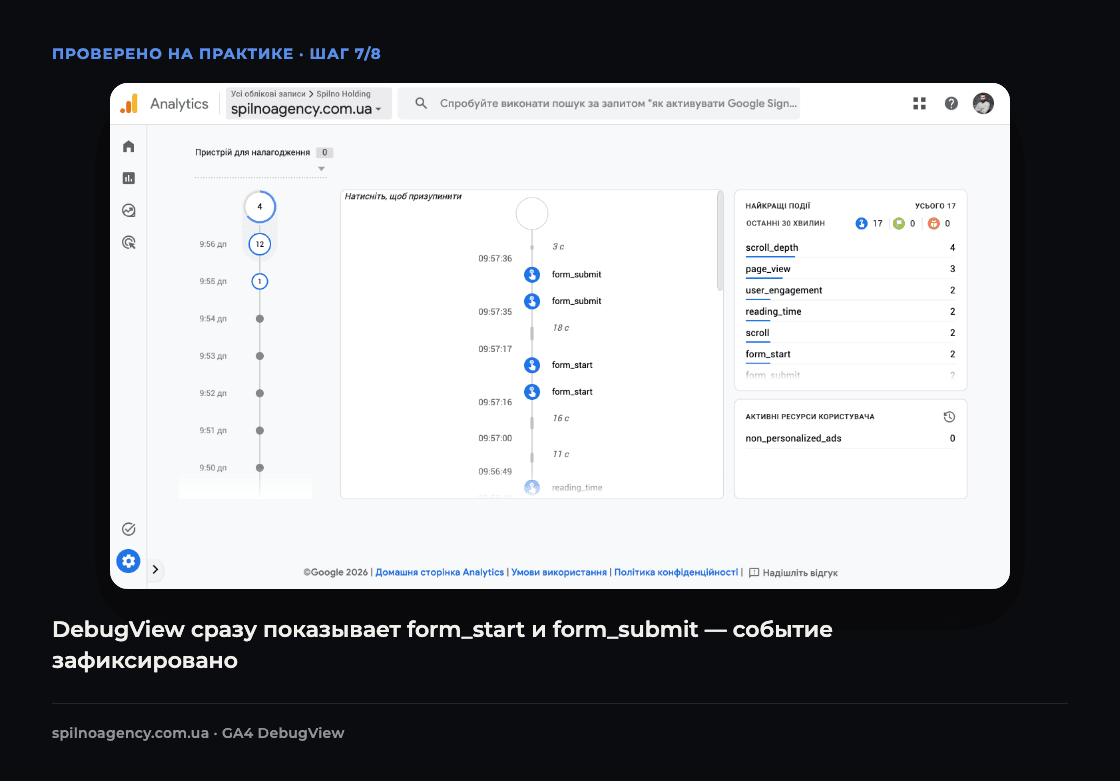Select the 9:52 timeline dot
The height and width of the screenshot is (781, 1120).
[x=260, y=393]
